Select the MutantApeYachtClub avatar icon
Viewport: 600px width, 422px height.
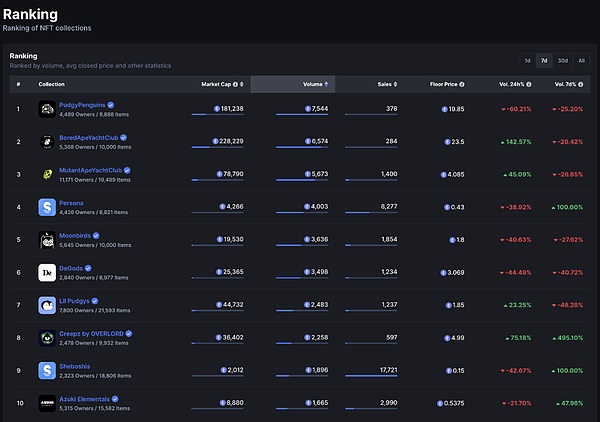click(x=46, y=174)
